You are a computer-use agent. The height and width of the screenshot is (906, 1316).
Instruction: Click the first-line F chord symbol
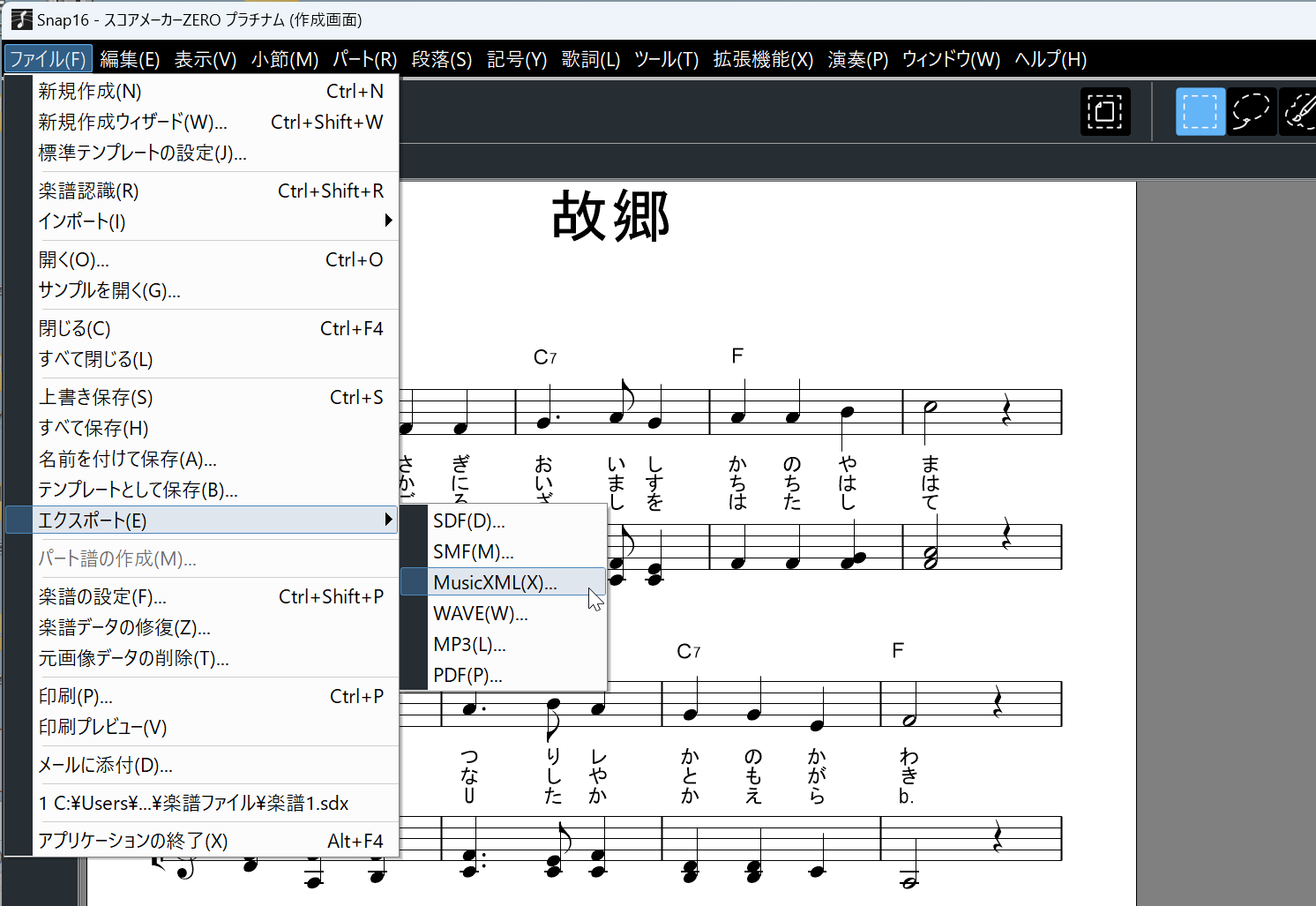(x=737, y=356)
